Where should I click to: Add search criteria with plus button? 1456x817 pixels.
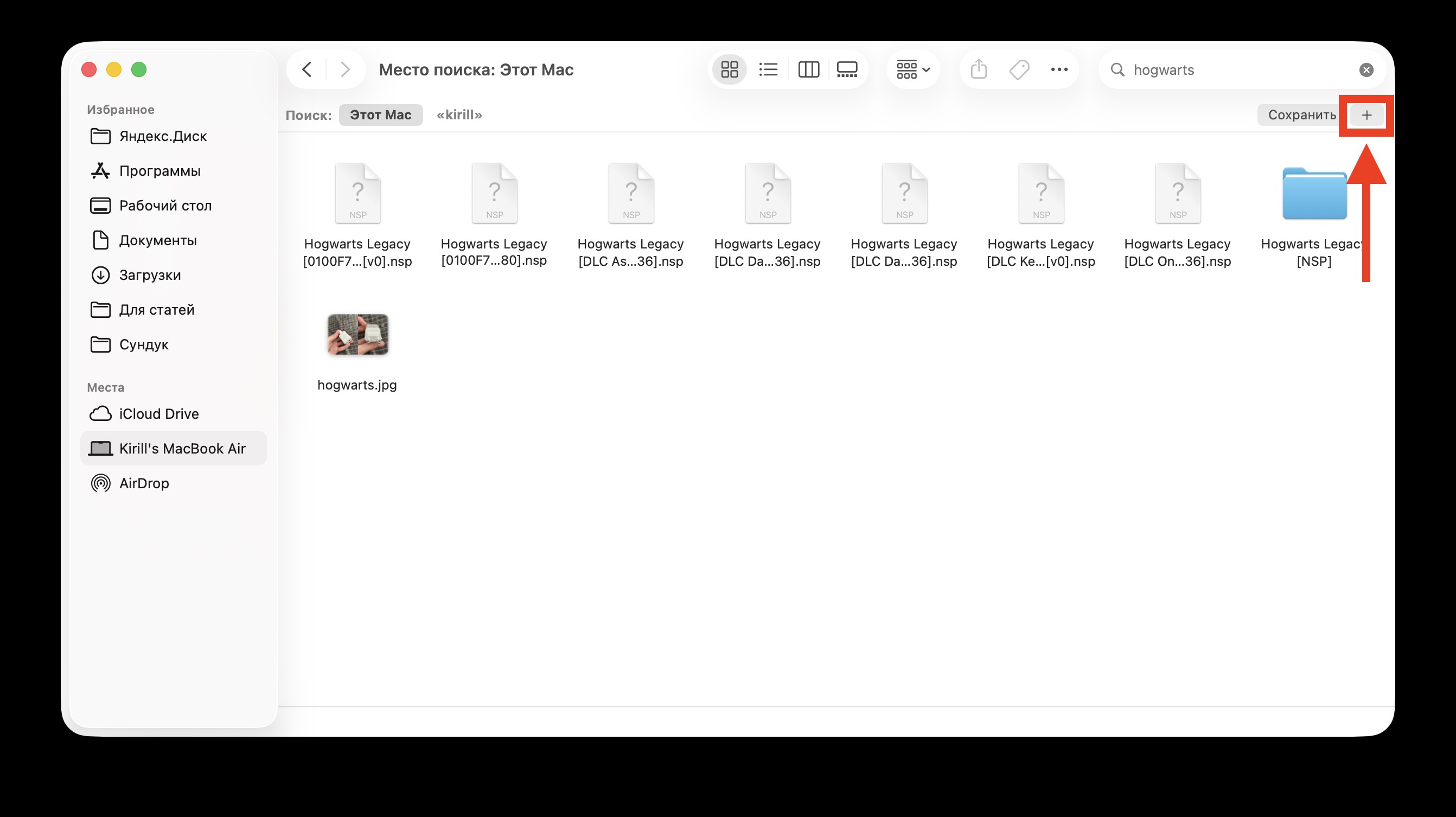(x=1366, y=116)
